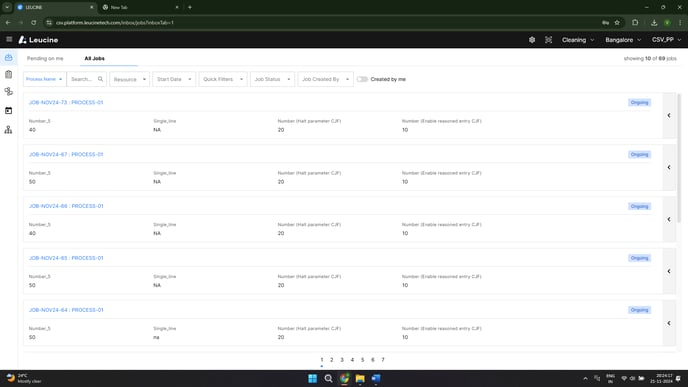Open job JOB-NOV24-66 : PROCESS-01

[66, 206]
